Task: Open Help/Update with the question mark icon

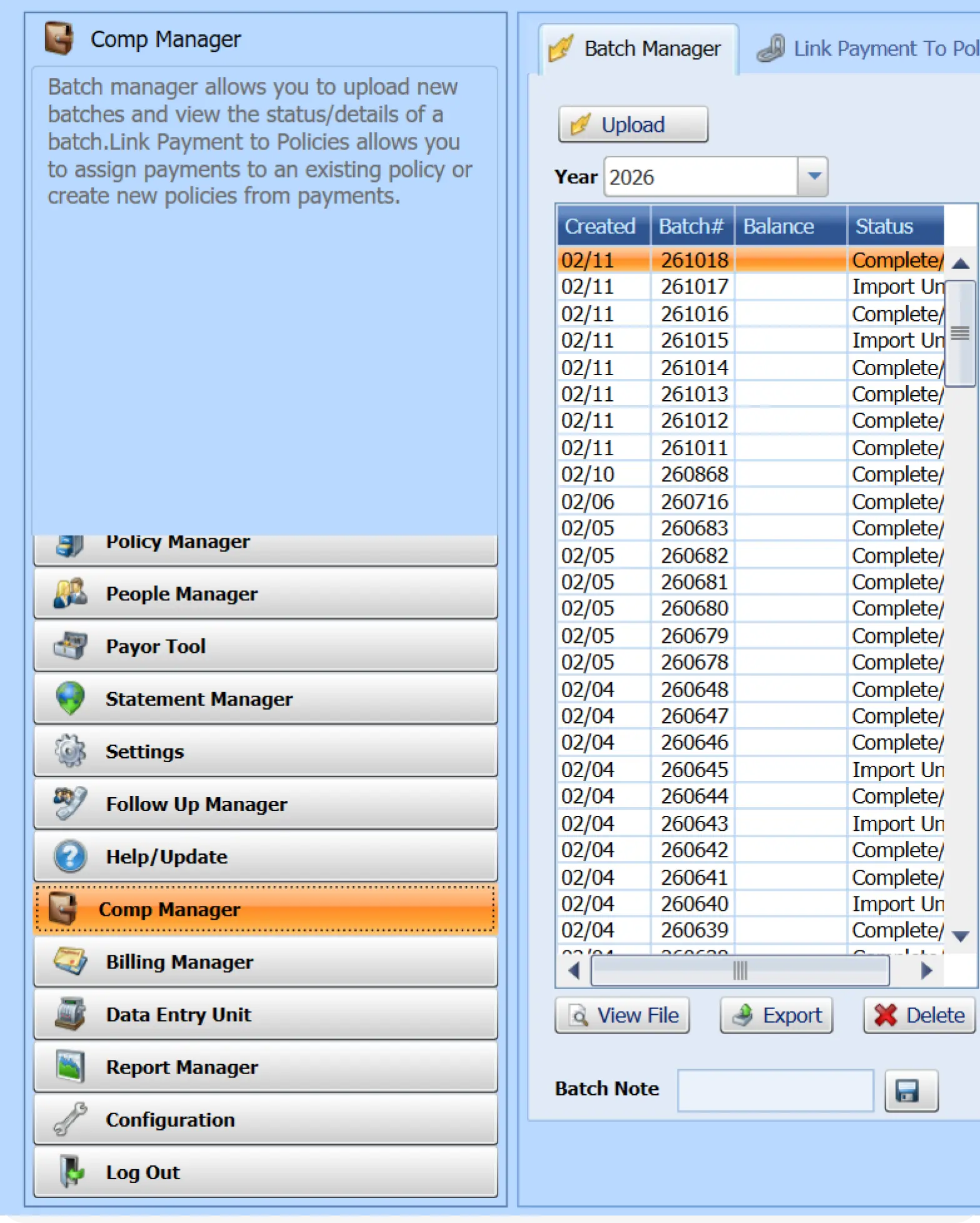Action: click(265, 856)
